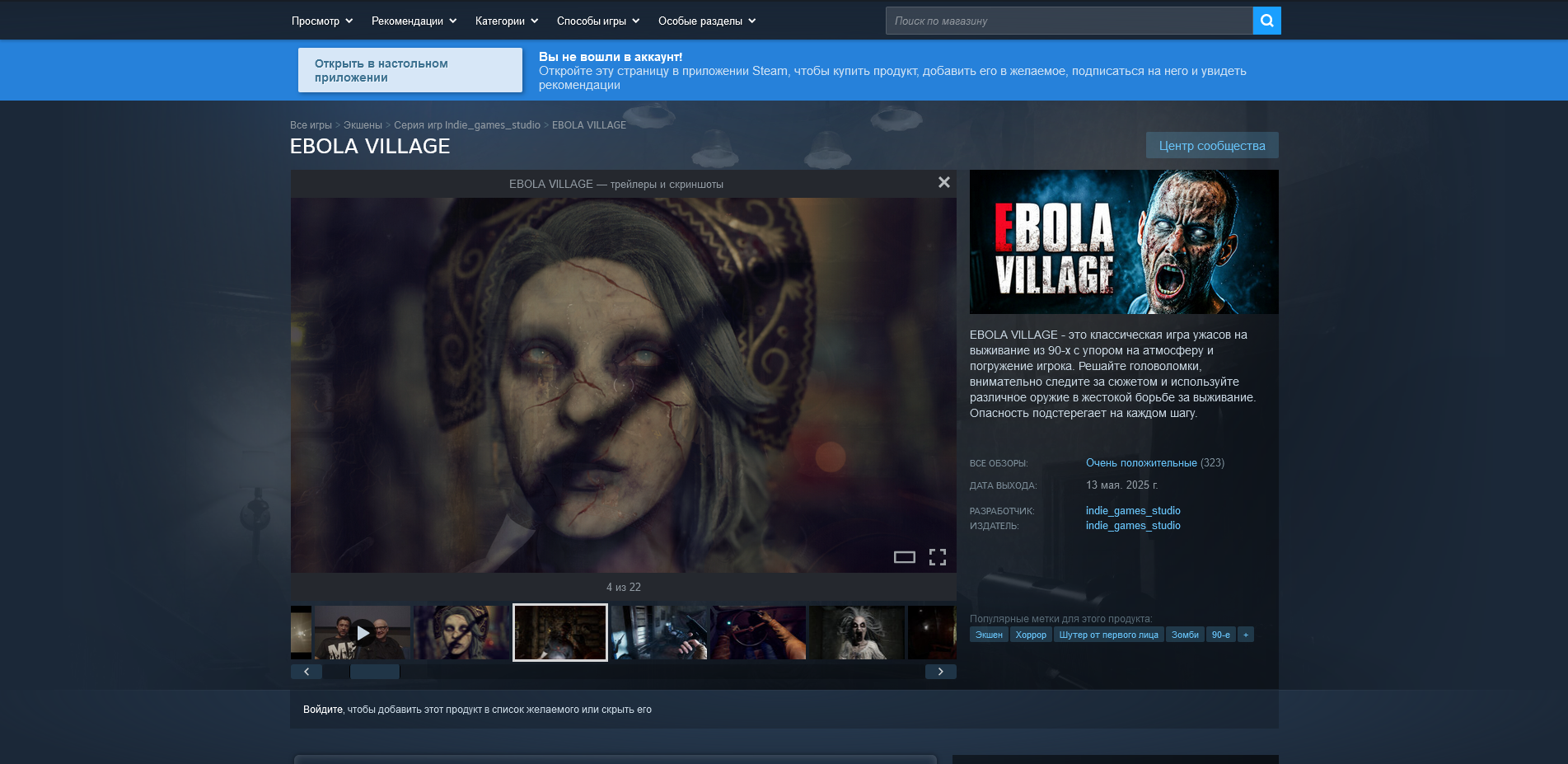This screenshot has width=1568, height=764.
Task: Open the Экшены breadcrumb link
Action: tap(363, 125)
